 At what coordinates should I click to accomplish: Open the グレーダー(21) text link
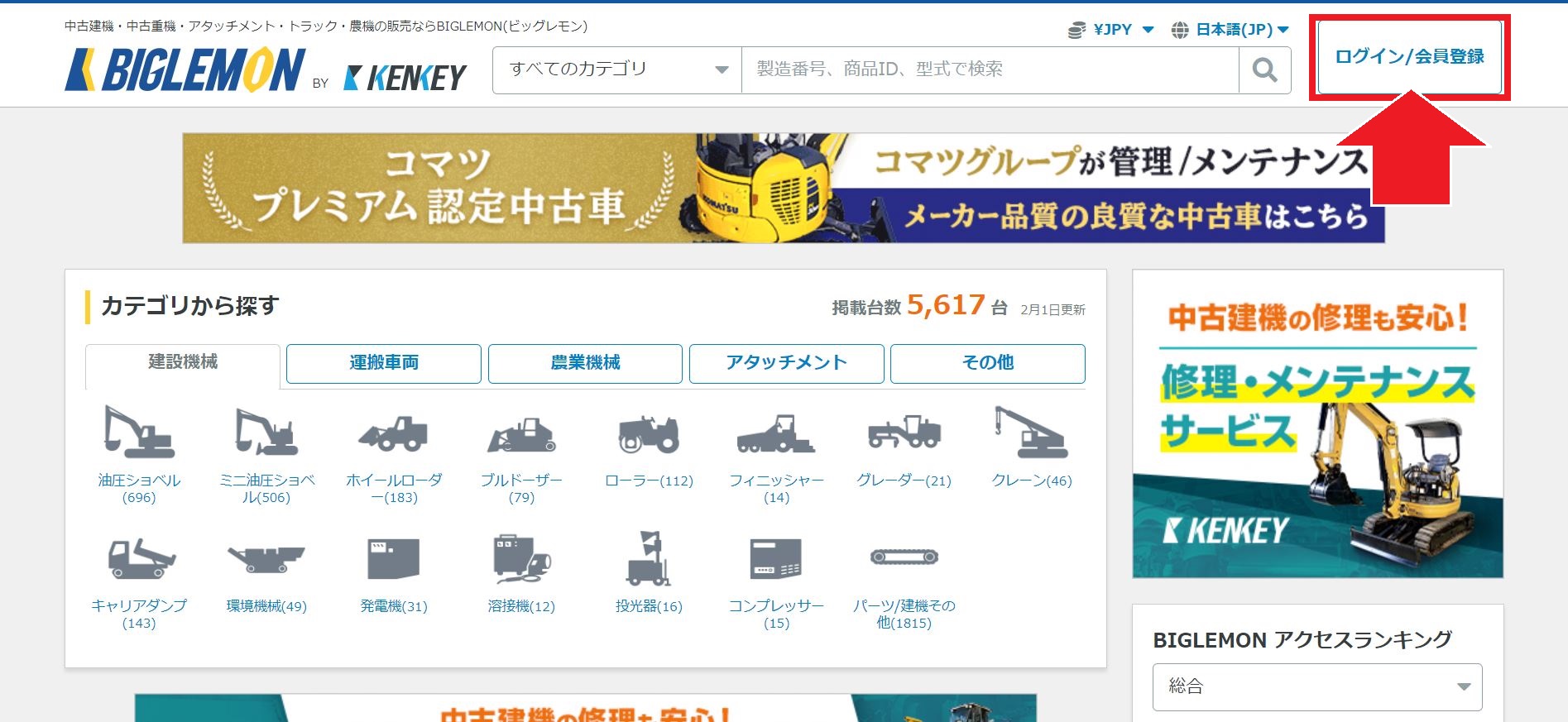coord(904,481)
